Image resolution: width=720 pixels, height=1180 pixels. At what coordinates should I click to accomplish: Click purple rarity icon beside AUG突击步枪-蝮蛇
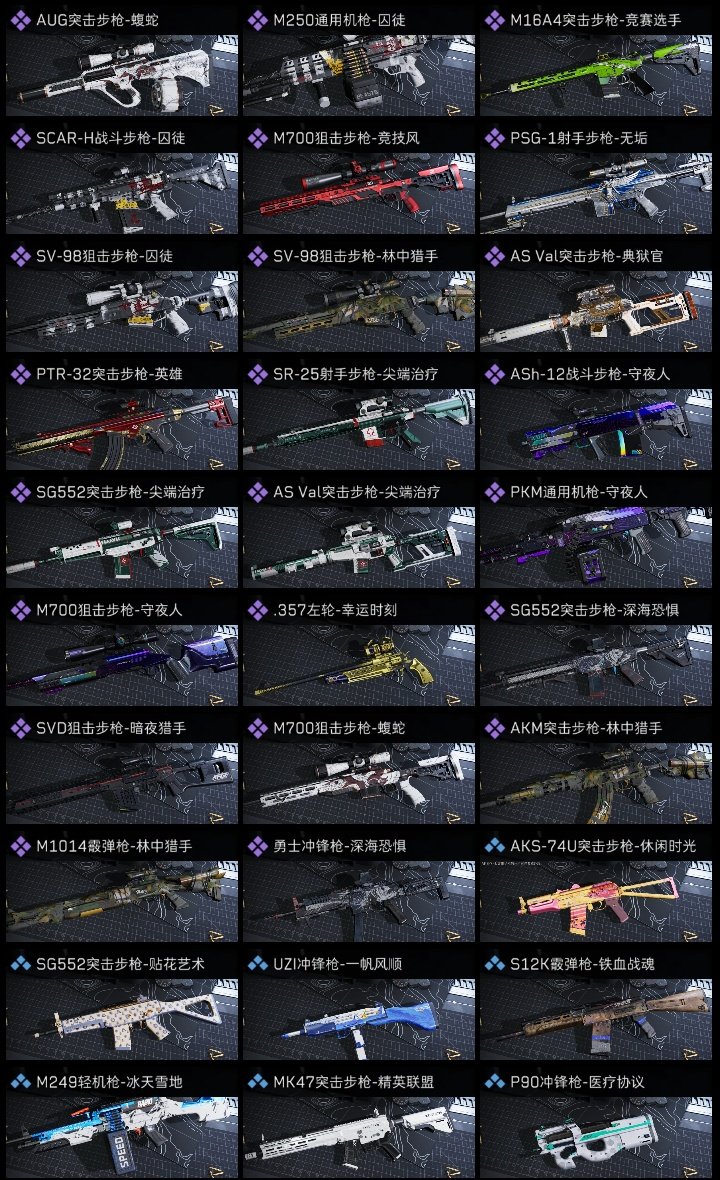pos(20,20)
